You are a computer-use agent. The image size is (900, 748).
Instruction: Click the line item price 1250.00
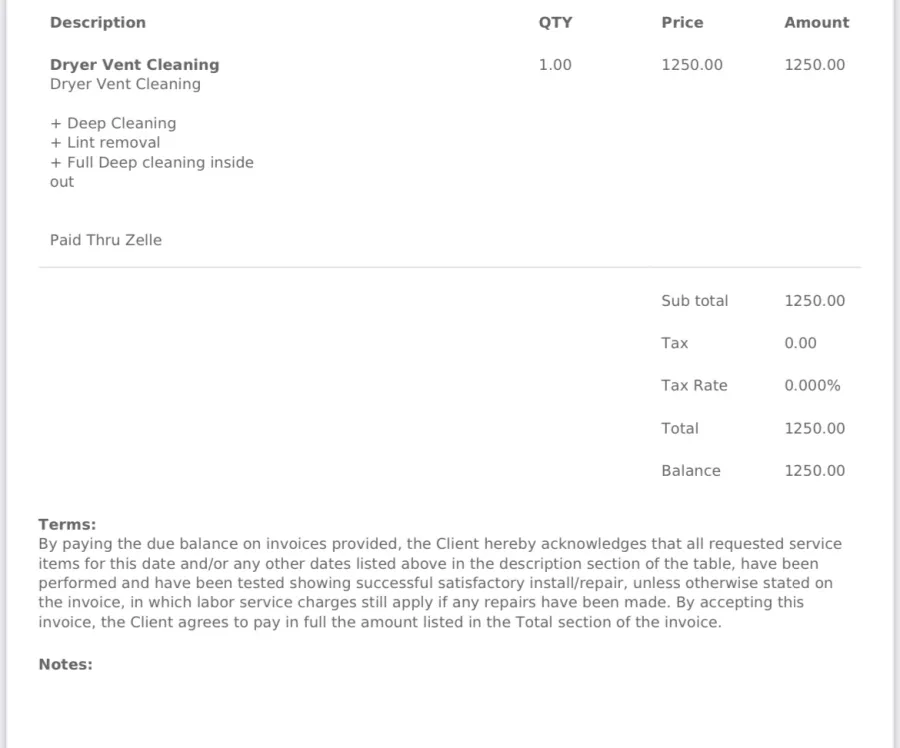point(692,64)
